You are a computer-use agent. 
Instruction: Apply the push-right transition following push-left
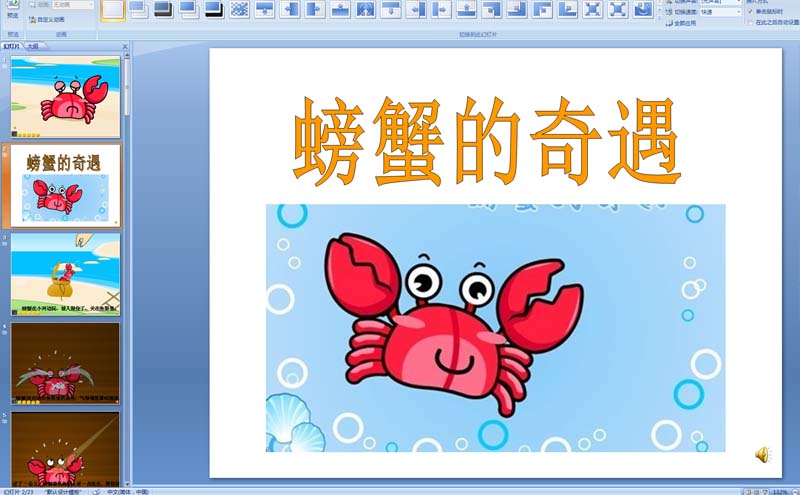click(441, 10)
